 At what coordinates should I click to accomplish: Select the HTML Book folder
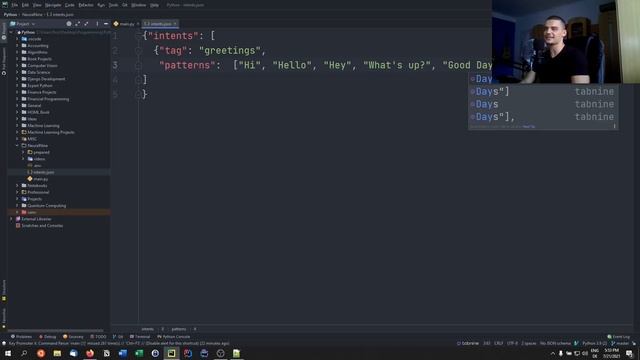[38, 112]
